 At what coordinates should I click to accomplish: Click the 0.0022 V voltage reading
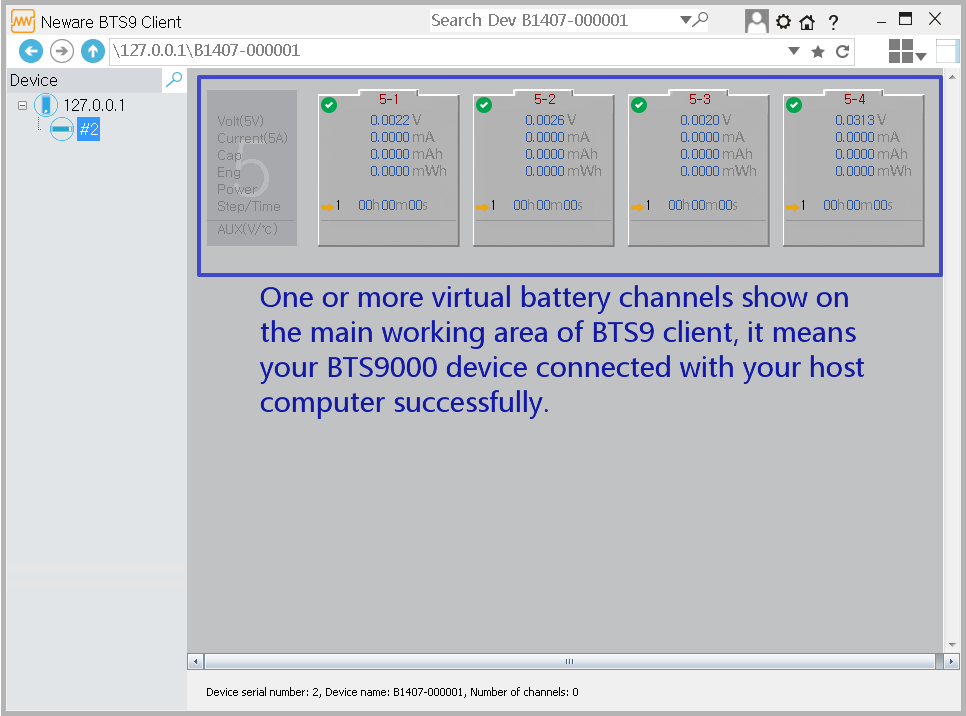[396, 120]
